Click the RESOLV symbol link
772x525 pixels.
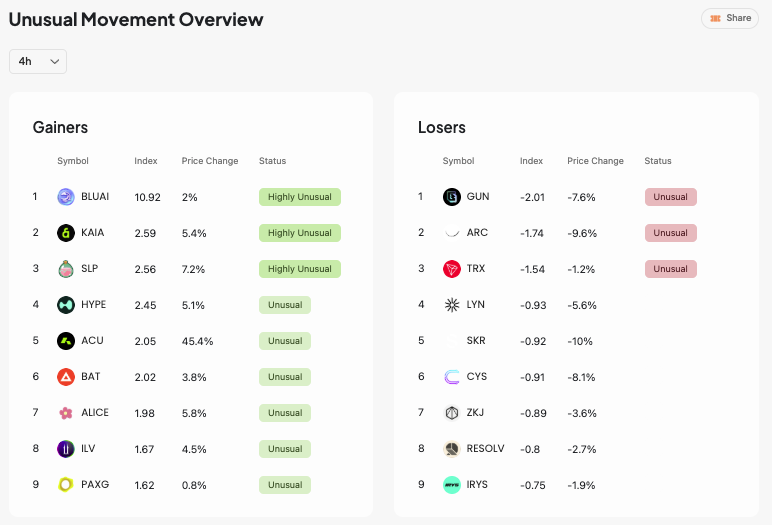(485, 449)
